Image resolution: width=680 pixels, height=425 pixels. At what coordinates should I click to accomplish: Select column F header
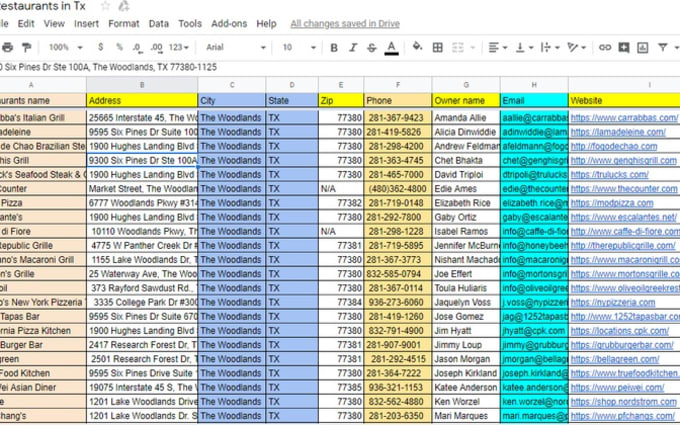398,85
